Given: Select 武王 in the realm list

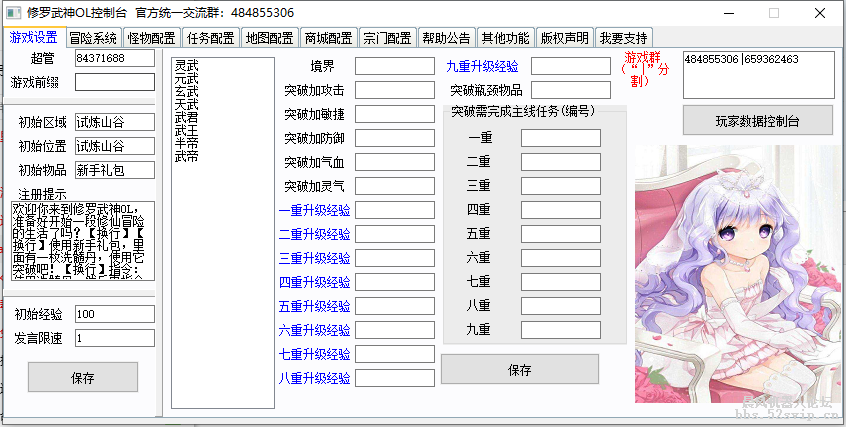Looking at the screenshot, I should [x=187, y=131].
